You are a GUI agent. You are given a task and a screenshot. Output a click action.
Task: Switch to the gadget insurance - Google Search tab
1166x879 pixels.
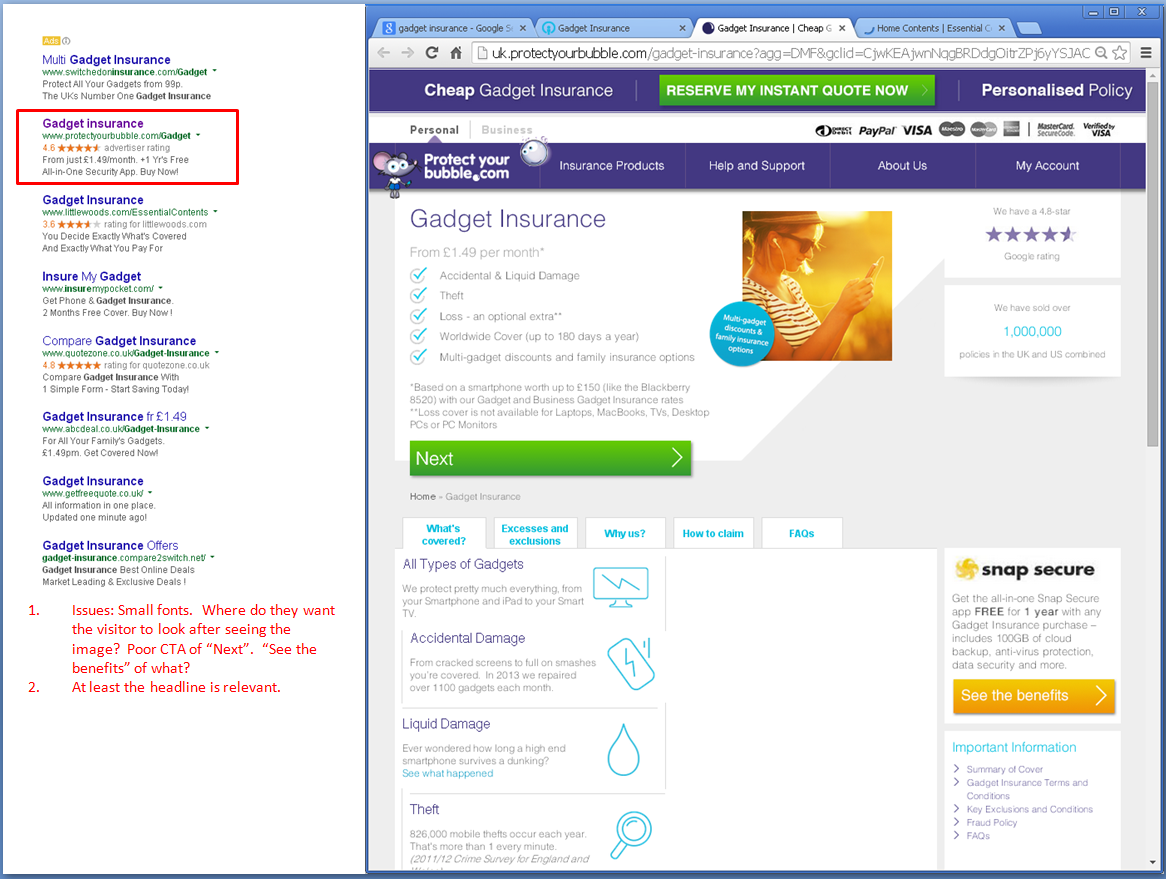(455, 28)
